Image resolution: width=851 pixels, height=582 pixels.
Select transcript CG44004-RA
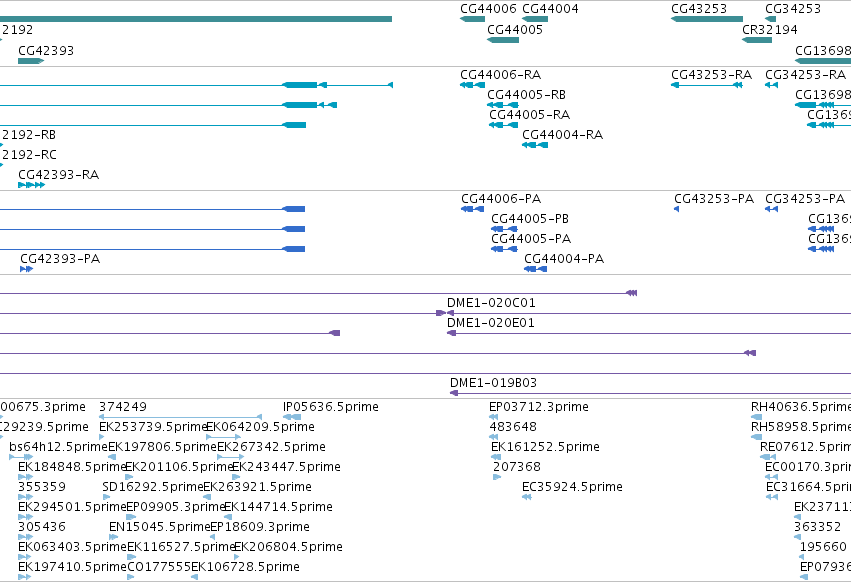click(562, 135)
